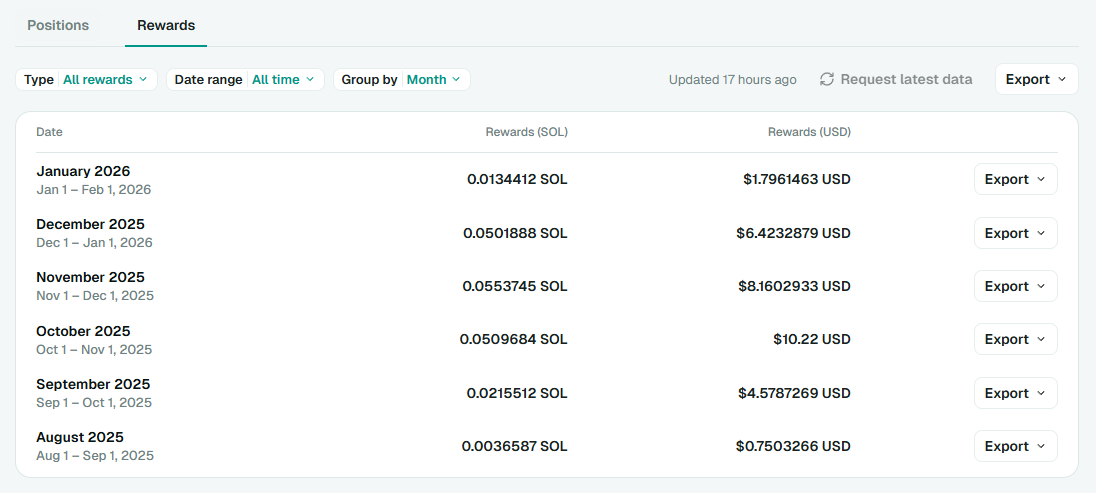Export the December 2025 rewards row
The image size is (1096, 493).
pyautogui.click(x=1015, y=233)
